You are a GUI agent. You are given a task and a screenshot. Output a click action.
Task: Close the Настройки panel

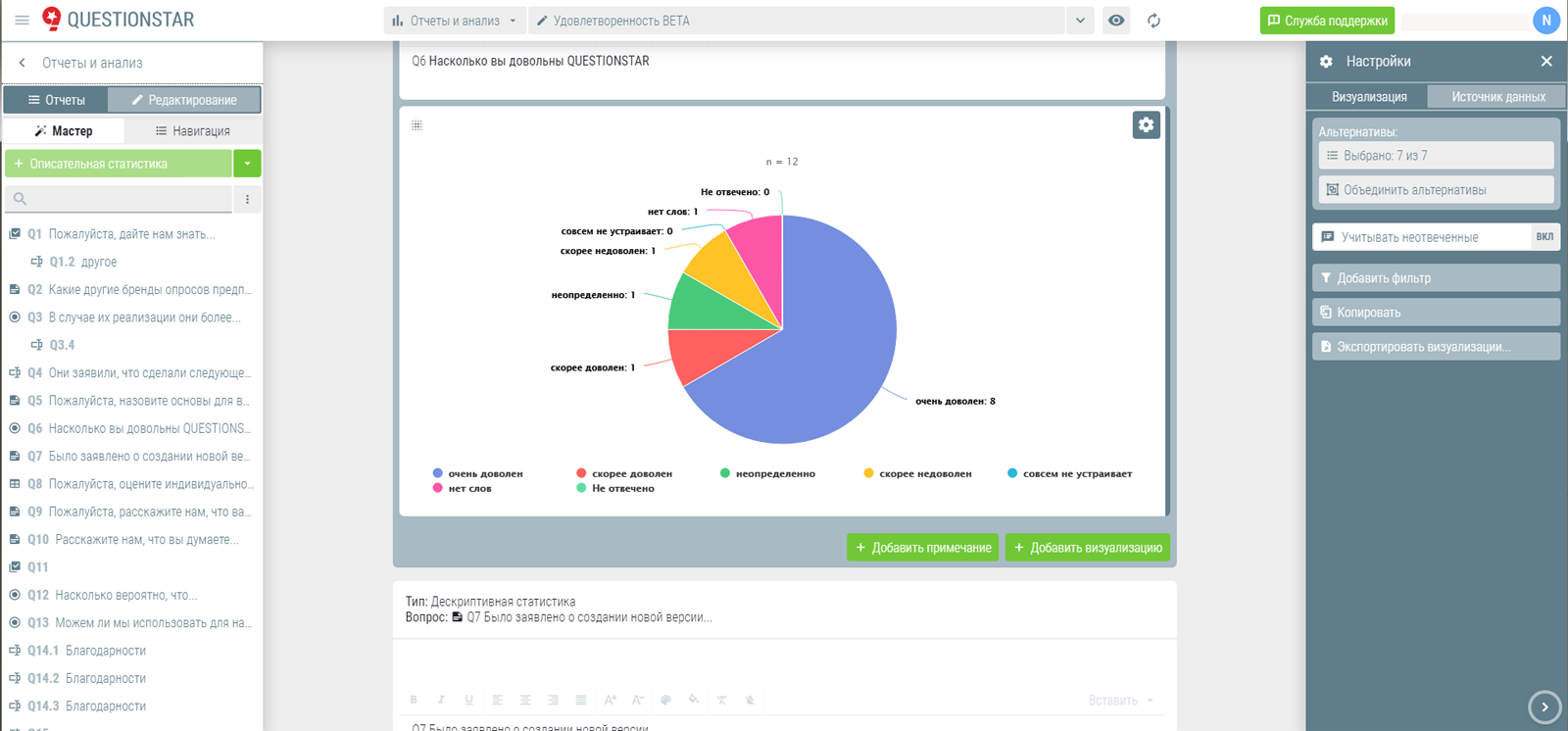(1546, 61)
